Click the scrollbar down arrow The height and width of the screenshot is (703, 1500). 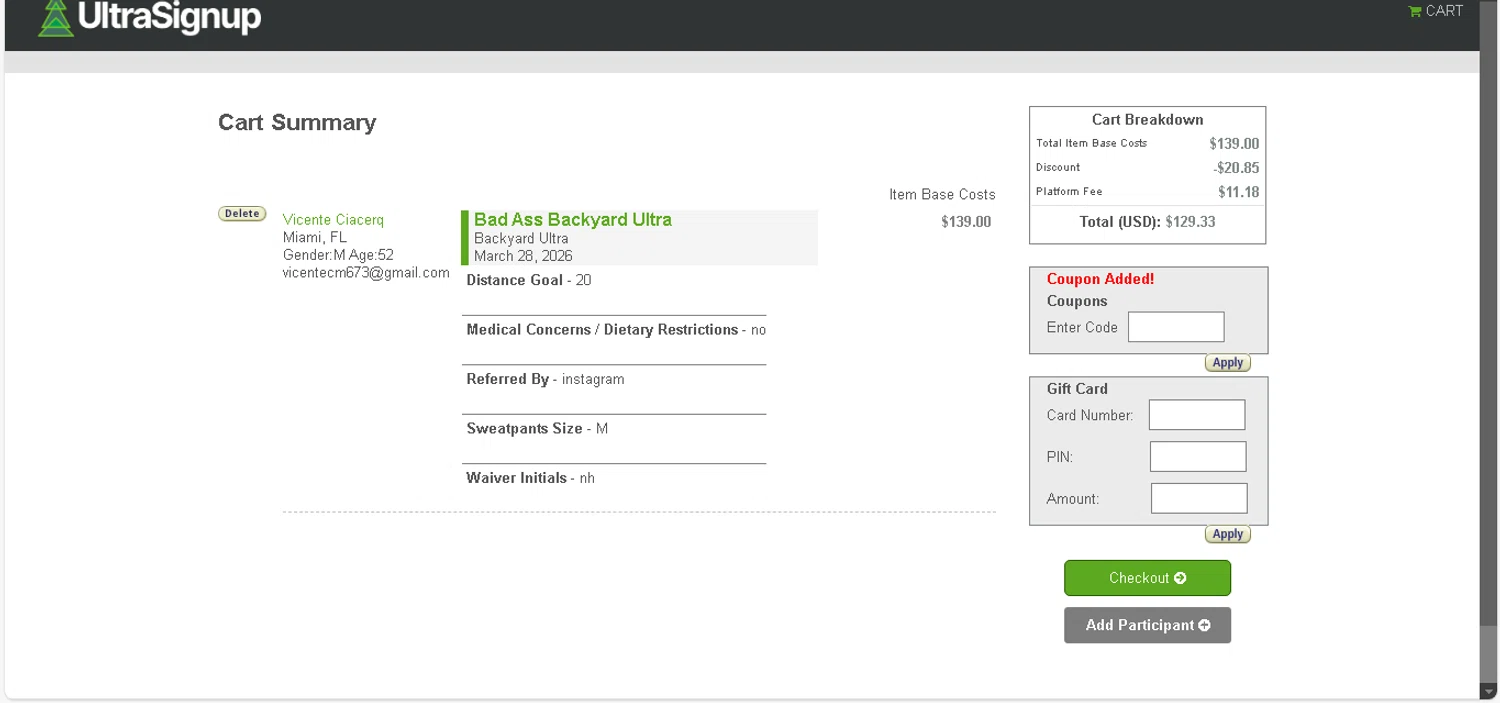1489,692
